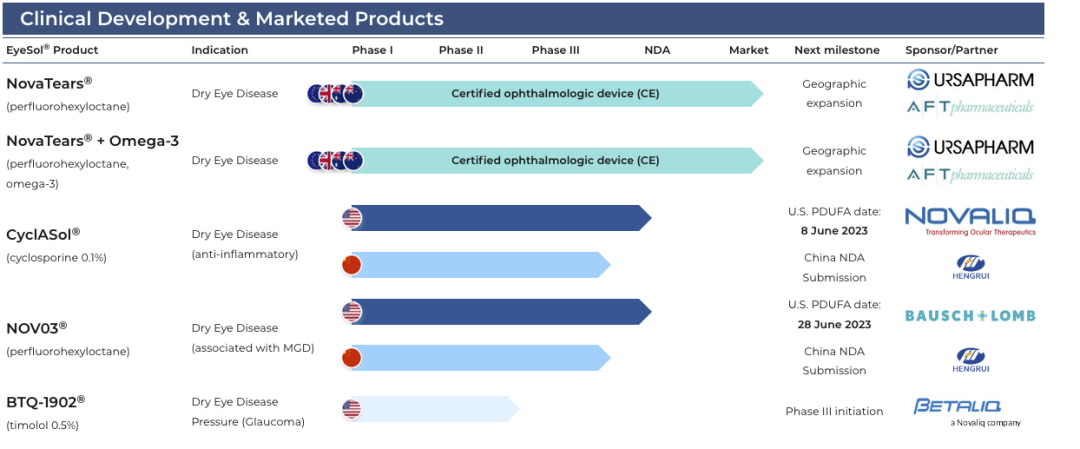Click the China flag in CyclASol row
This screenshot has height=449, width=1080.
click(352, 265)
